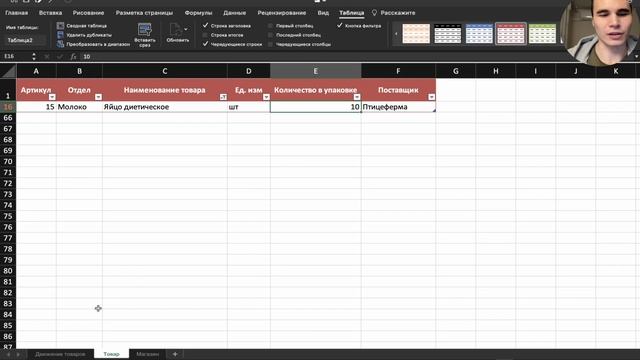
Task: Open the Наименование товара filter dropdown
Action: (x=223, y=97)
